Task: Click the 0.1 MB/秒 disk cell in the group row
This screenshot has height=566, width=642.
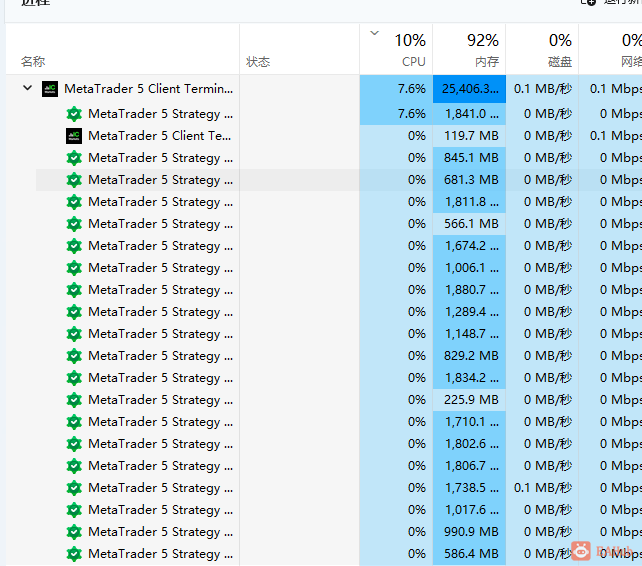Action: (x=542, y=88)
